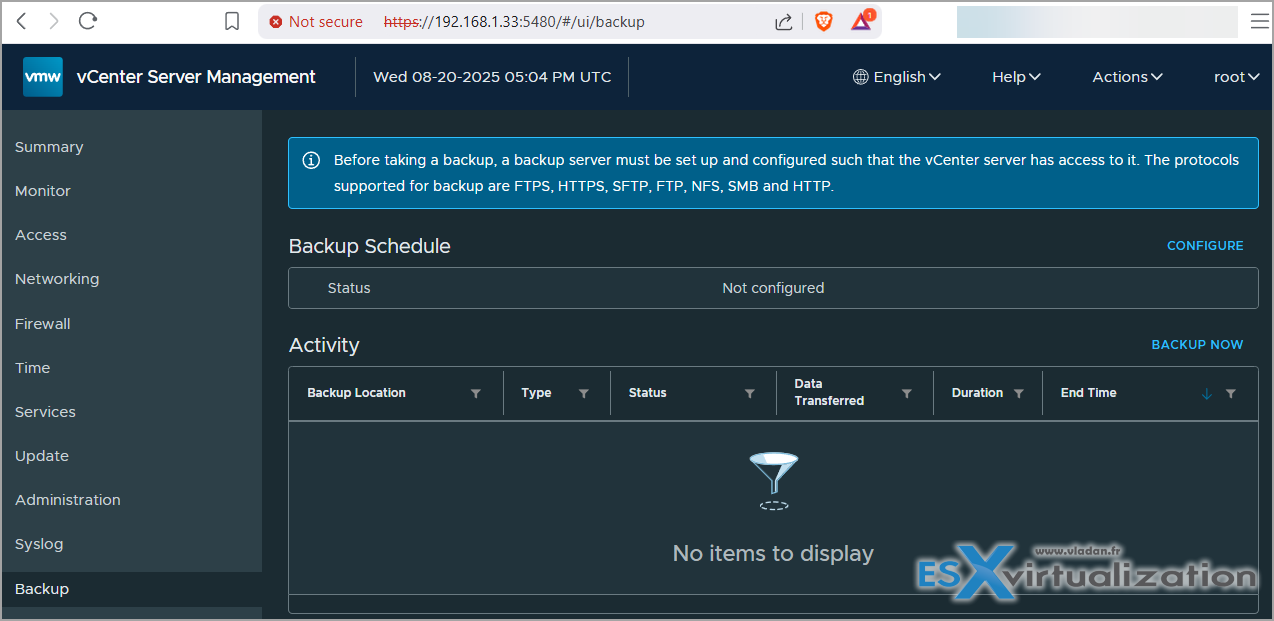Sort by Backup Location column header
Screen dimensions: 1274x621
[x=356, y=393]
